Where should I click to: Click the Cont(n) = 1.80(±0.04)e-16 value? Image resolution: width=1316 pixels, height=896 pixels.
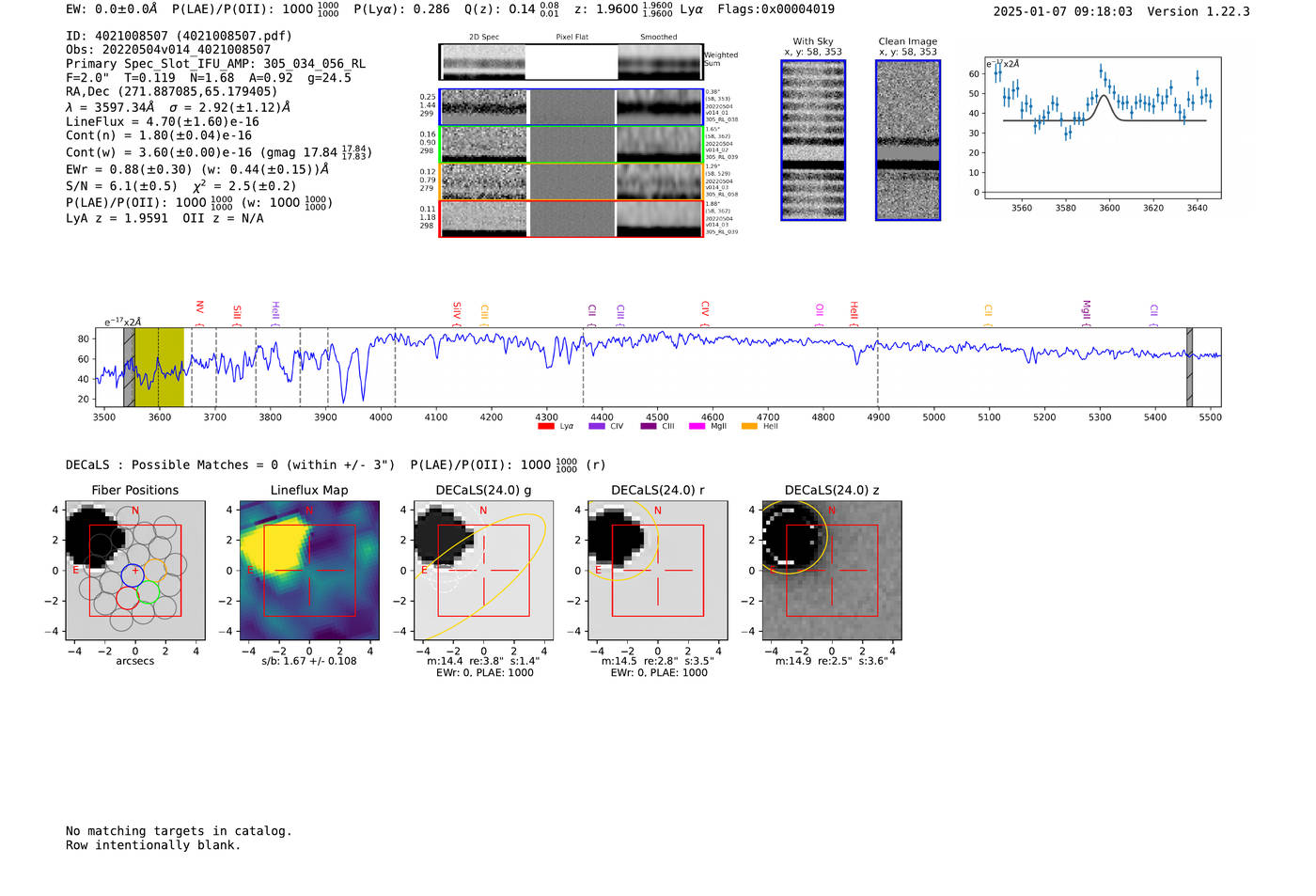coord(159,135)
